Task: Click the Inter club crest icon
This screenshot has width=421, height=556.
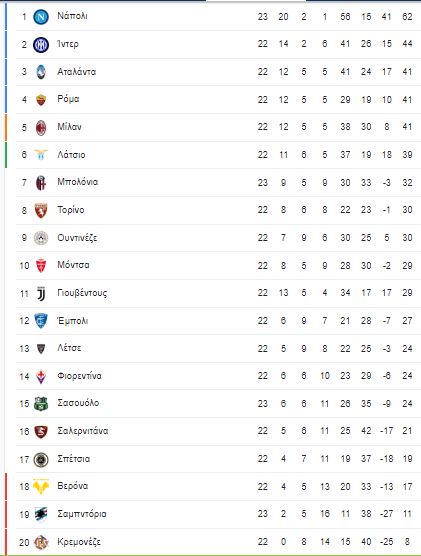Action: 41,45
